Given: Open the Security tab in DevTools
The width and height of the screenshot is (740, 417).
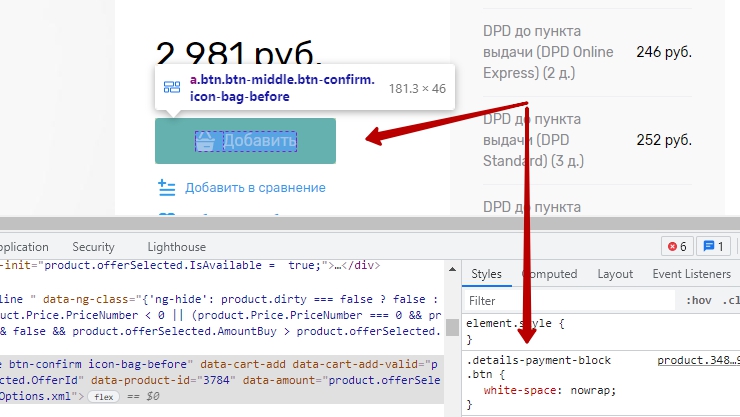Looking at the screenshot, I should [x=93, y=247].
